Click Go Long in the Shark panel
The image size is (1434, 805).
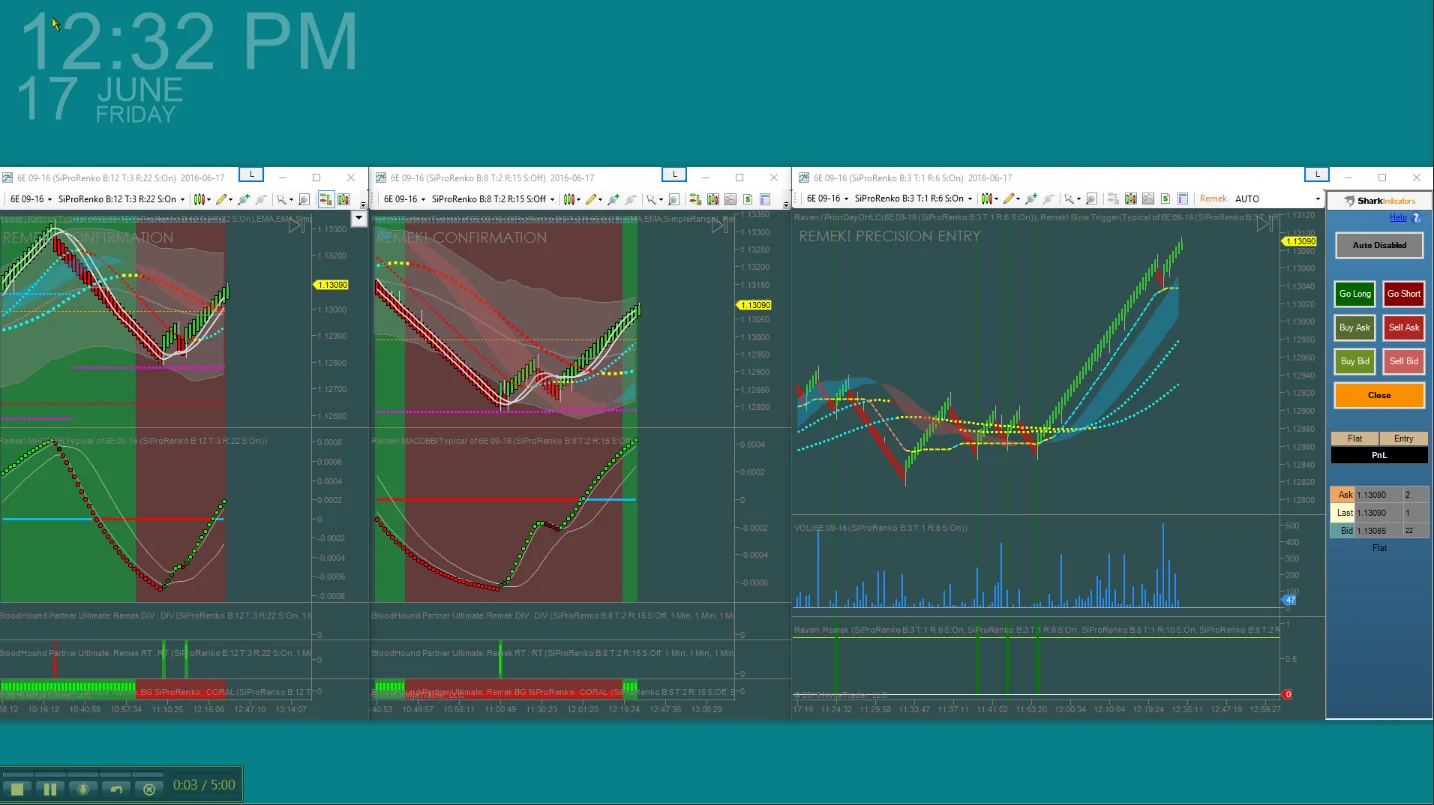tap(1355, 294)
